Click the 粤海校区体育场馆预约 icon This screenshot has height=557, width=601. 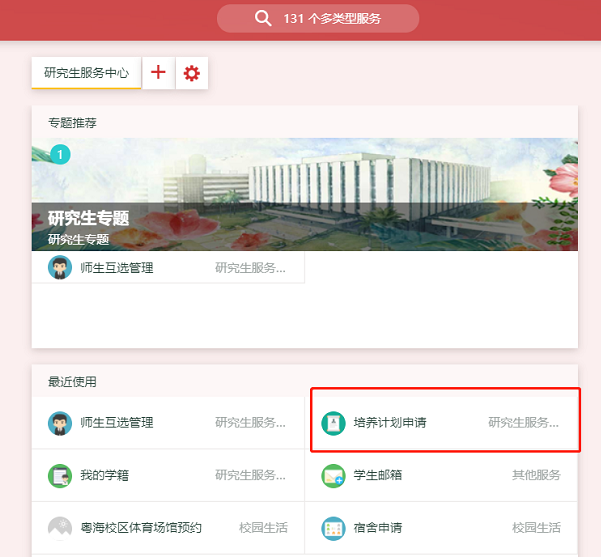[x=60, y=527]
